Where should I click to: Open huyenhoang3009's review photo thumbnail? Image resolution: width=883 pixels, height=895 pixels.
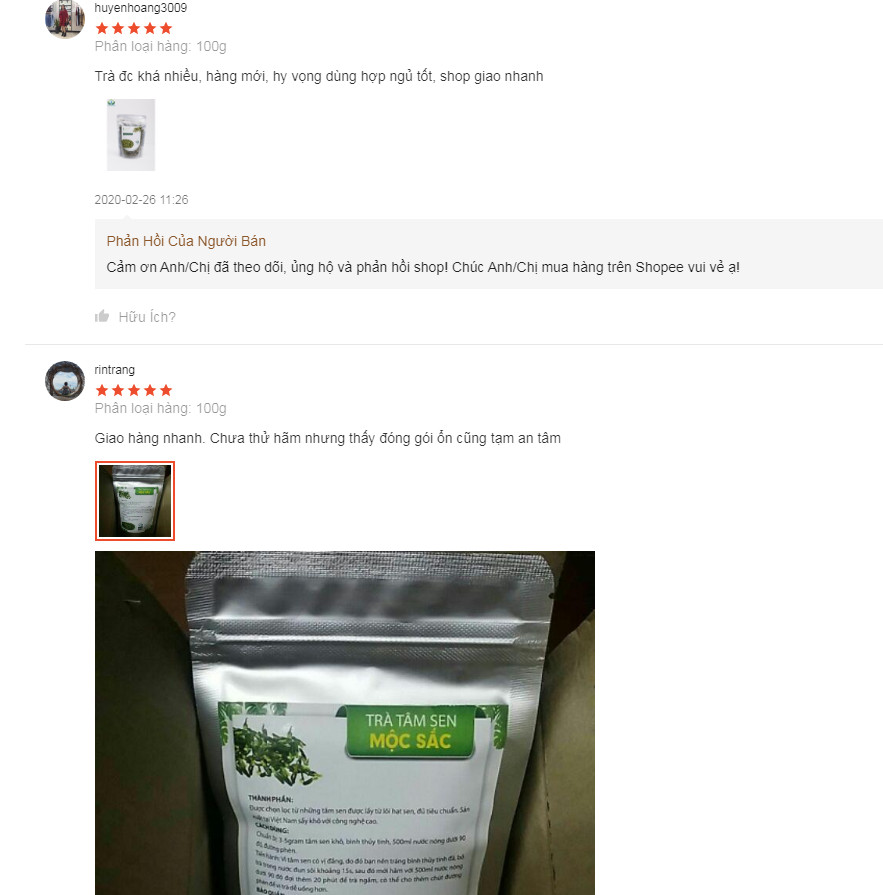[x=131, y=135]
